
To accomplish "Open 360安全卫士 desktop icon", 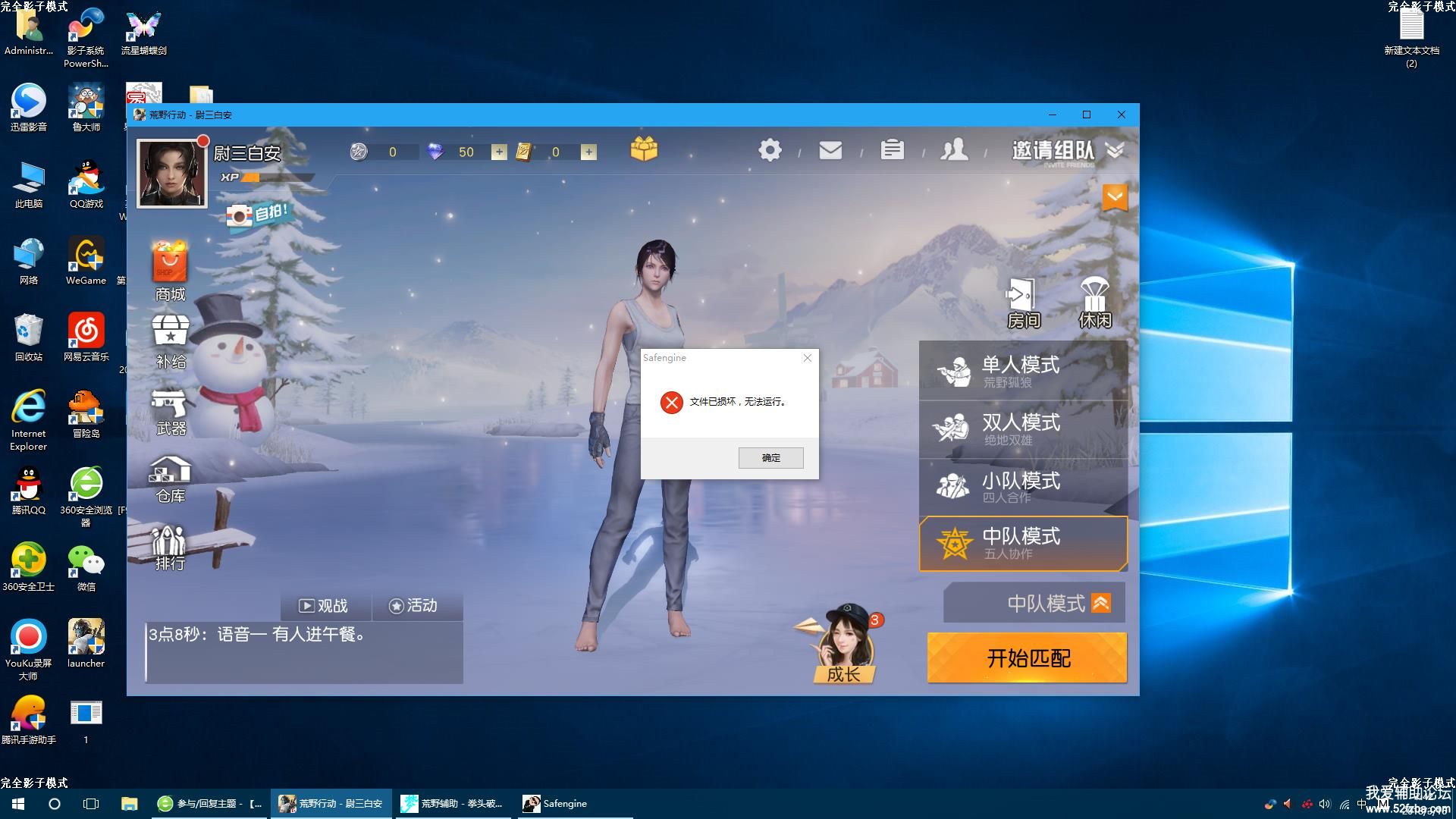I will (29, 567).
